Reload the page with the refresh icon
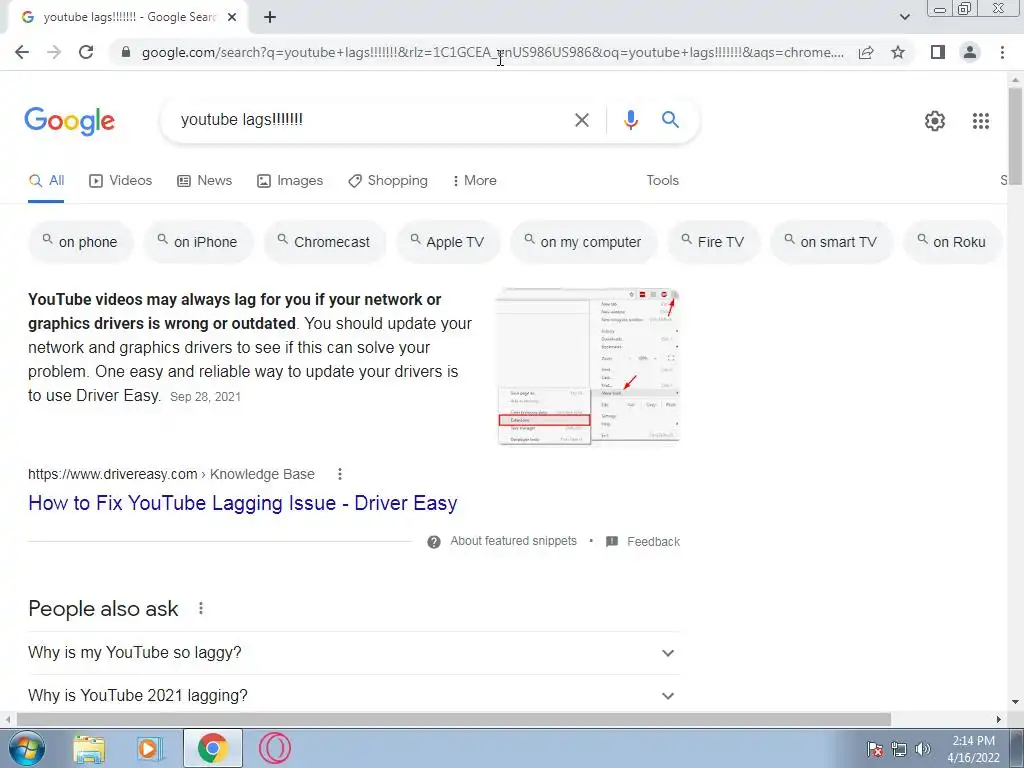Image resolution: width=1024 pixels, height=768 pixels. 86,52
